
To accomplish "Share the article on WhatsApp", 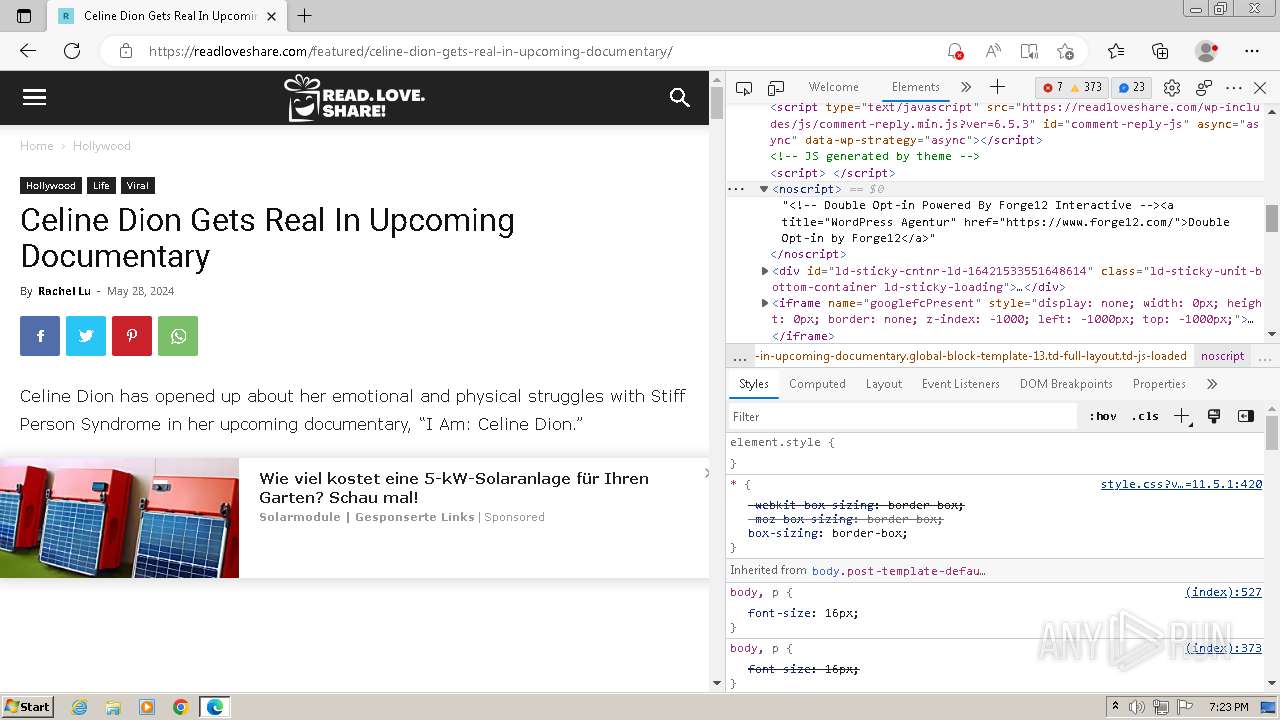I will pyautogui.click(x=178, y=336).
